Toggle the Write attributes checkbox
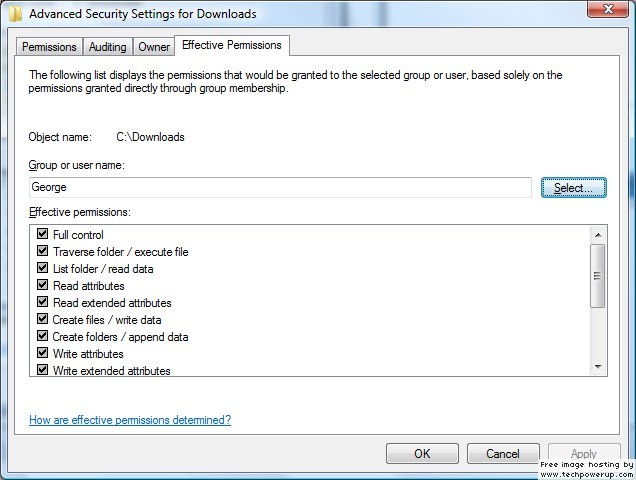Viewport: 636px width, 480px height. point(42,353)
